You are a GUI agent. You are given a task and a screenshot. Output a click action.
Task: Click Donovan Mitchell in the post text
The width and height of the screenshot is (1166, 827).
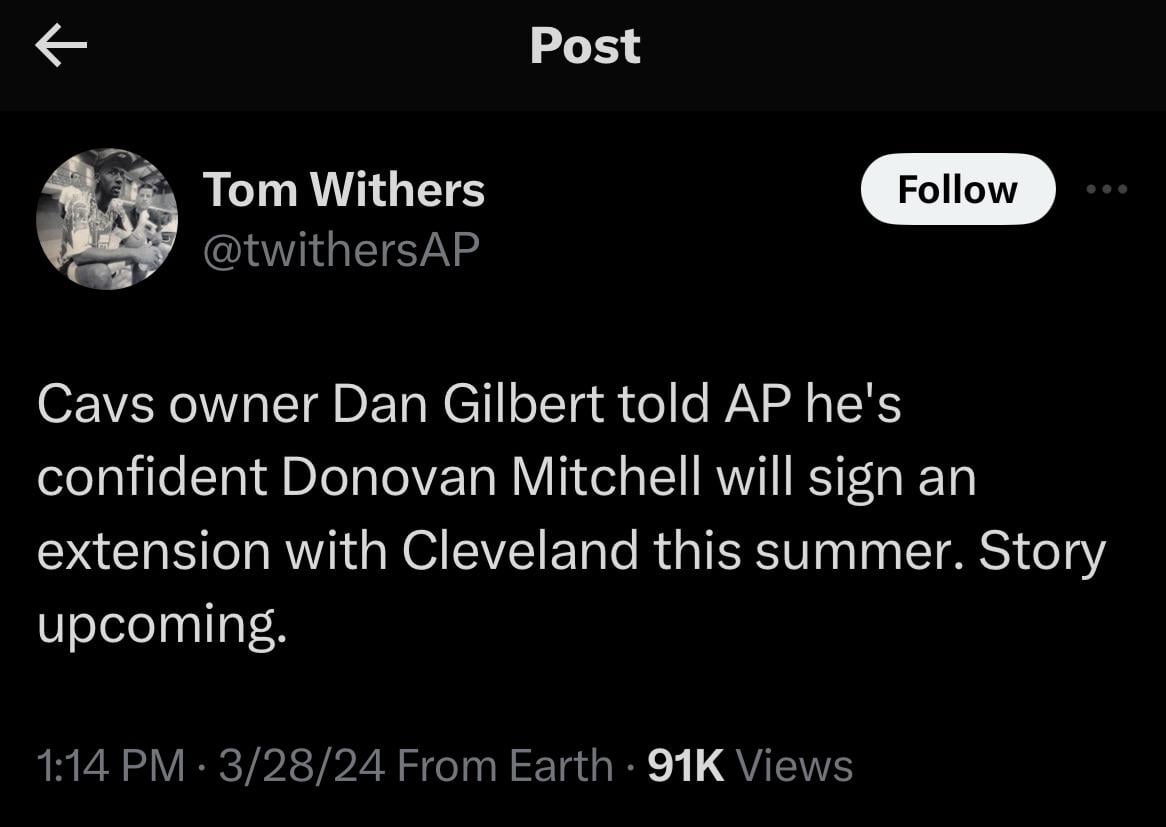[x=490, y=478]
